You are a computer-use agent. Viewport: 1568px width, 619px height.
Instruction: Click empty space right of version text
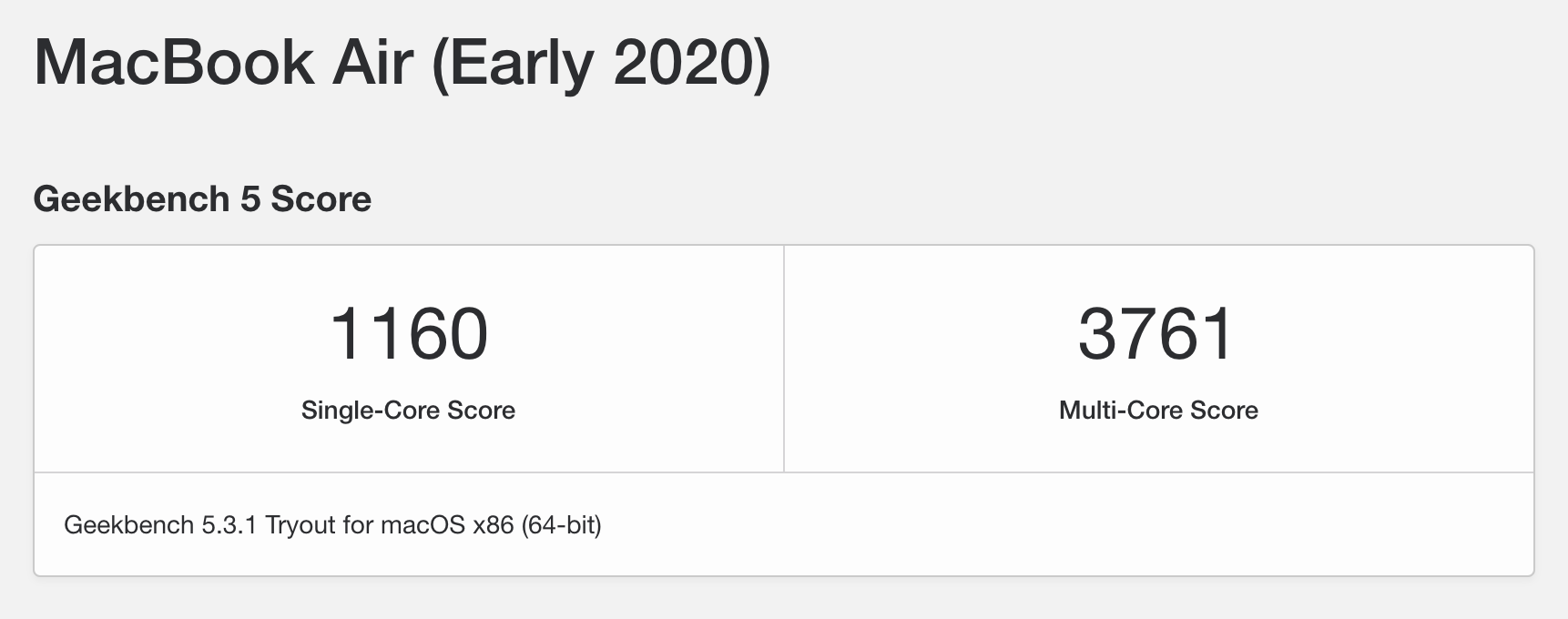[1065, 525]
